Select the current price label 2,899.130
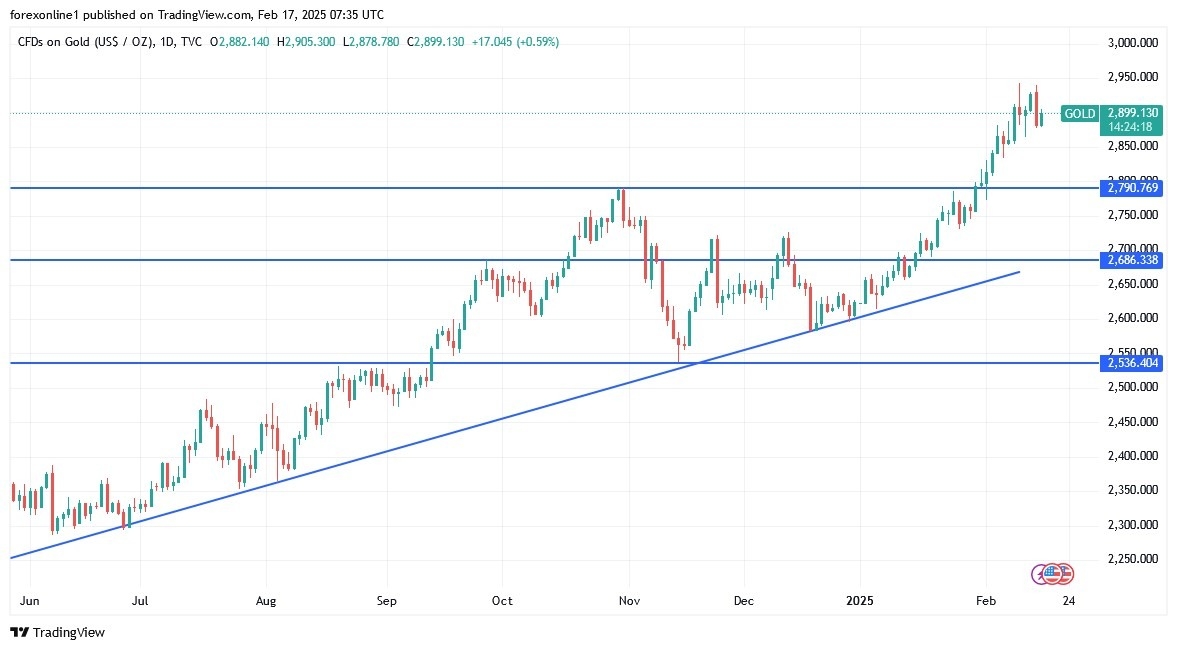The width and height of the screenshot is (1177, 650). point(1133,113)
